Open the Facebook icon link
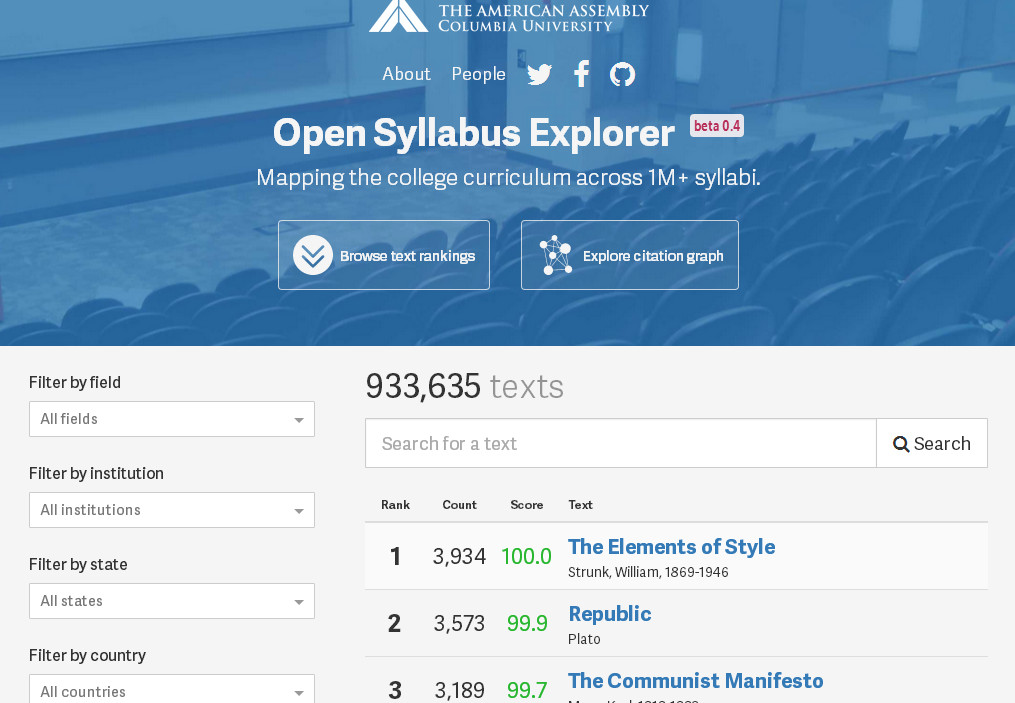This screenshot has height=703, width=1015. 581,74
